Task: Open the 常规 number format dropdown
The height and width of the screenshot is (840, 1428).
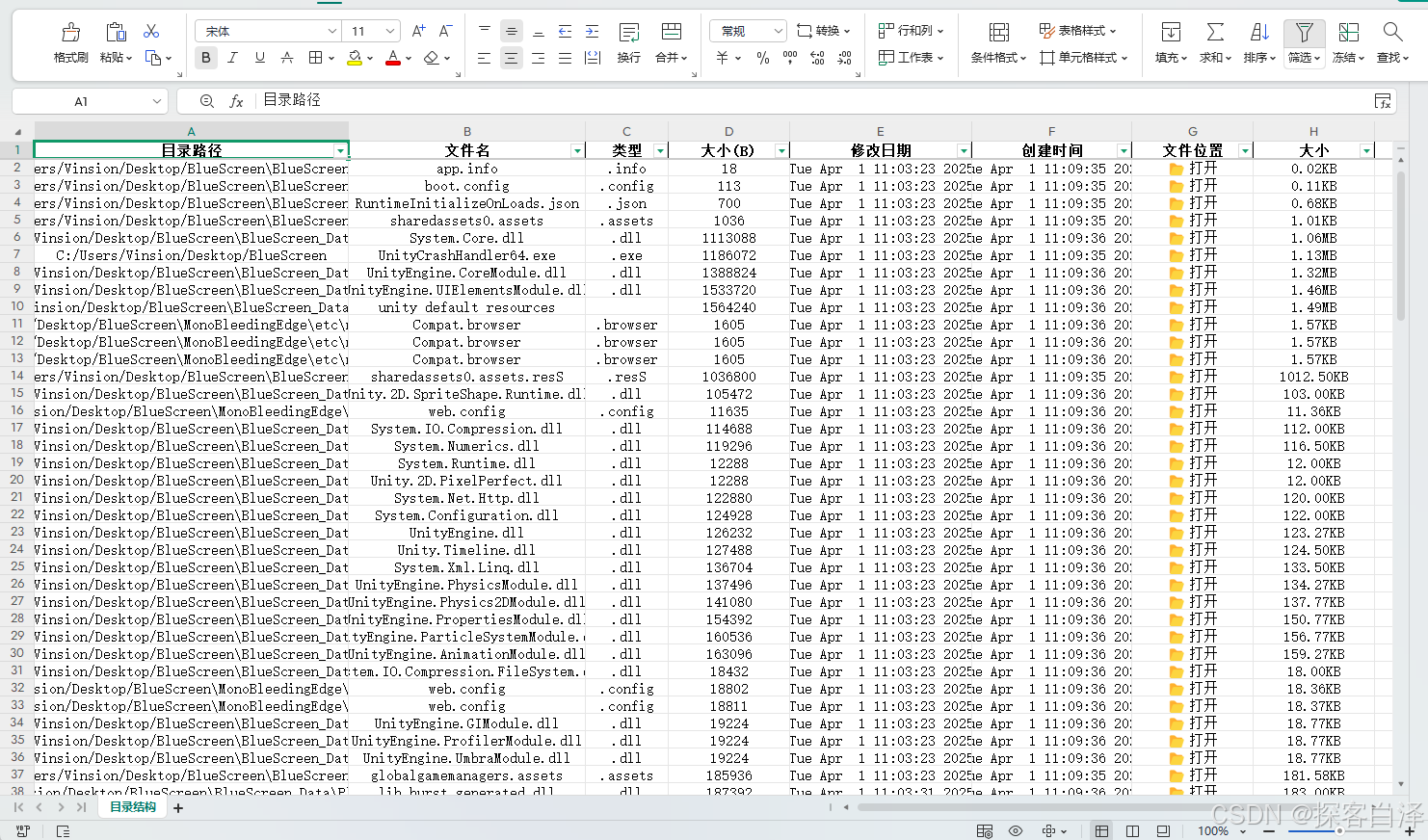Action: [749, 32]
